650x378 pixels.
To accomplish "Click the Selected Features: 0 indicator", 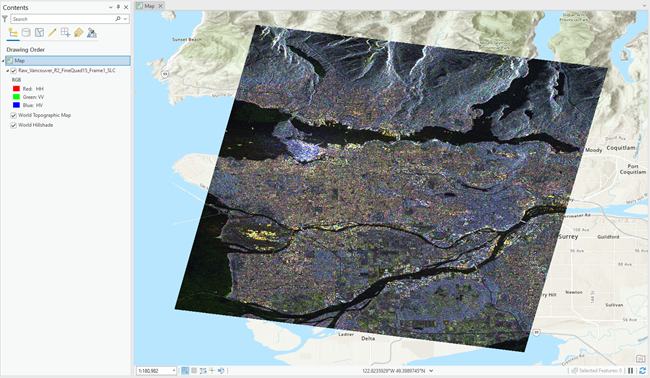I will (597, 371).
